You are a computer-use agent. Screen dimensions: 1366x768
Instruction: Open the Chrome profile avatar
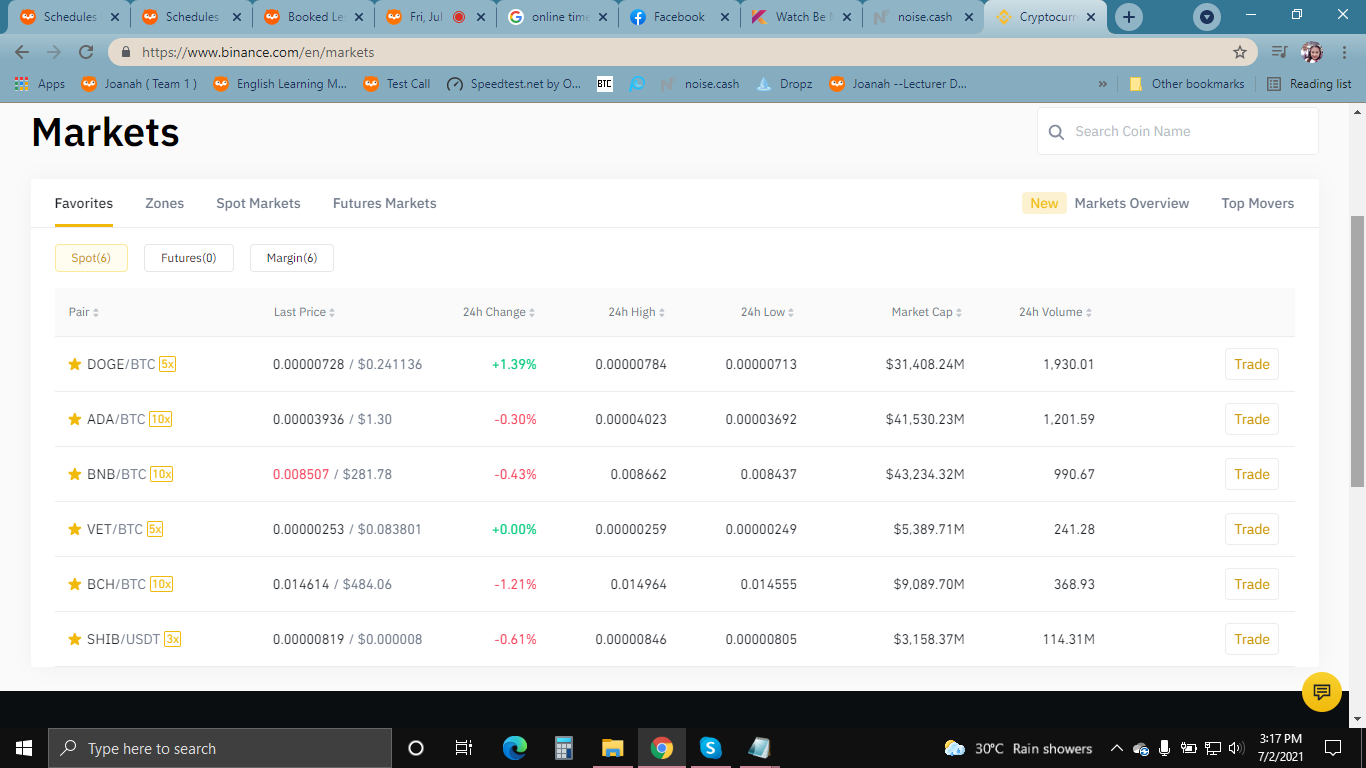coord(1312,52)
